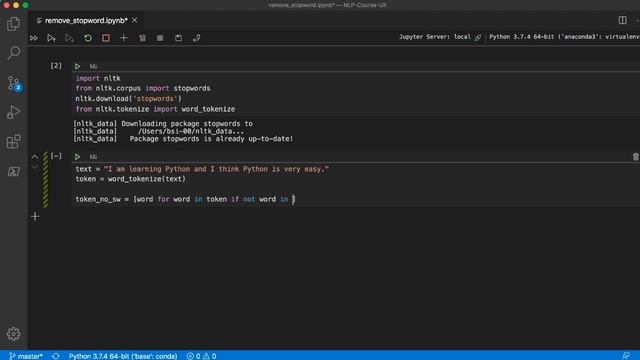Change cell [2] to markdown via the M↓ toggle
Viewport: 640px width, 360px height.
tap(93, 66)
